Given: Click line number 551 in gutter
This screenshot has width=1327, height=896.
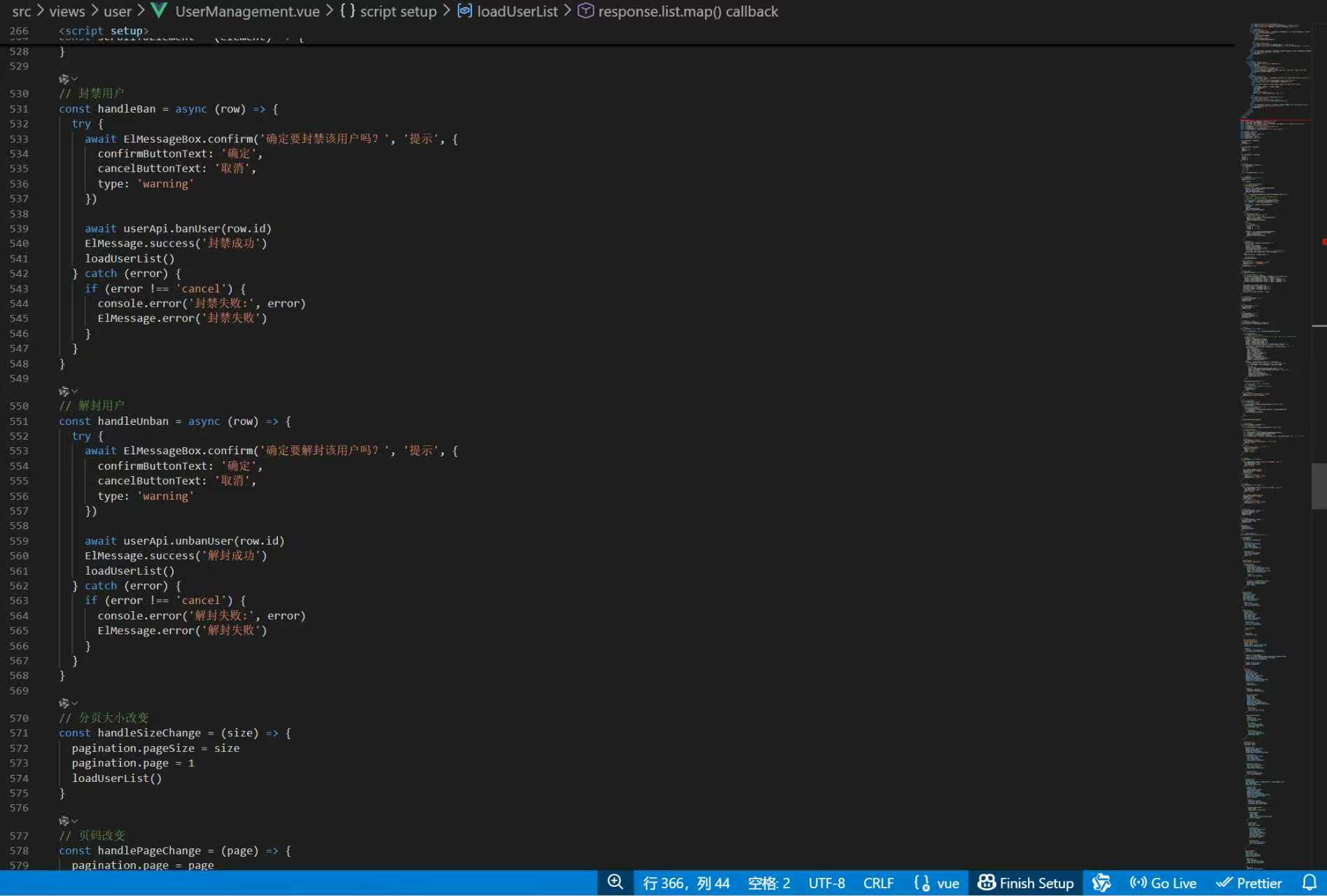Looking at the screenshot, I should (19, 421).
